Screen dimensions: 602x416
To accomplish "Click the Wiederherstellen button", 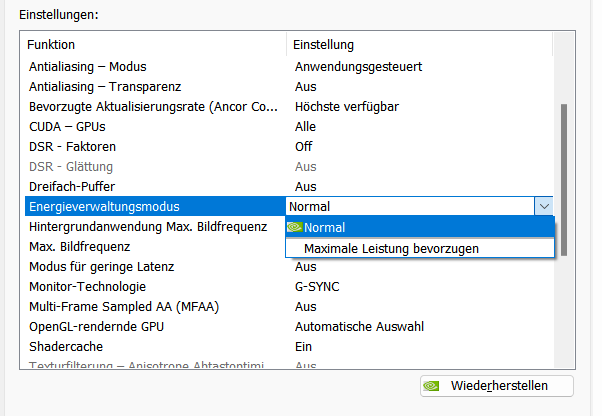I will coord(497,386).
